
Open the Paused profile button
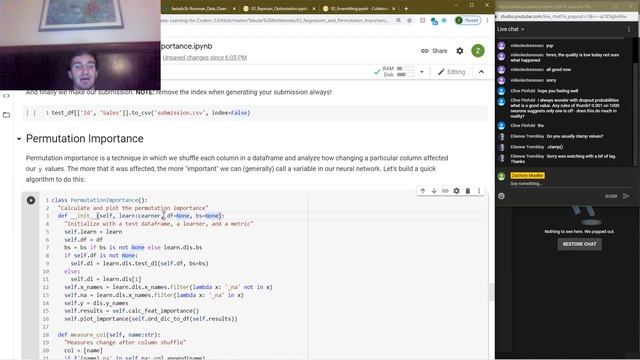pos(468,20)
